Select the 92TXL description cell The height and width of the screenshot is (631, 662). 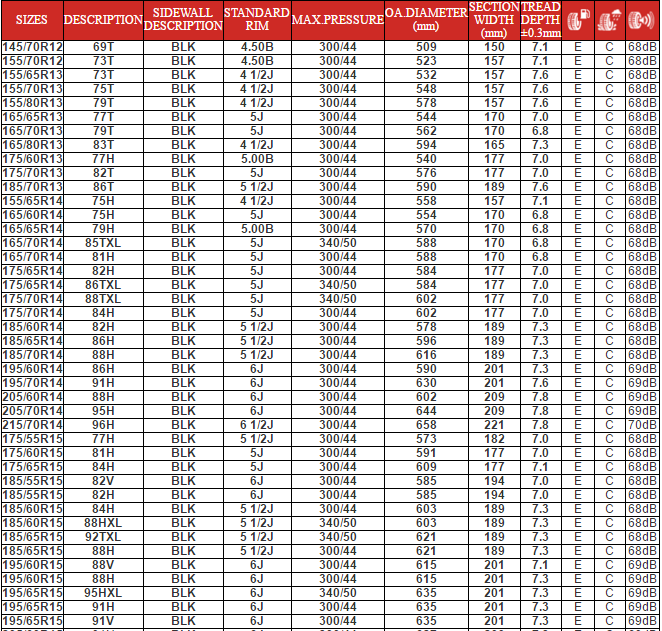tap(103, 536)
